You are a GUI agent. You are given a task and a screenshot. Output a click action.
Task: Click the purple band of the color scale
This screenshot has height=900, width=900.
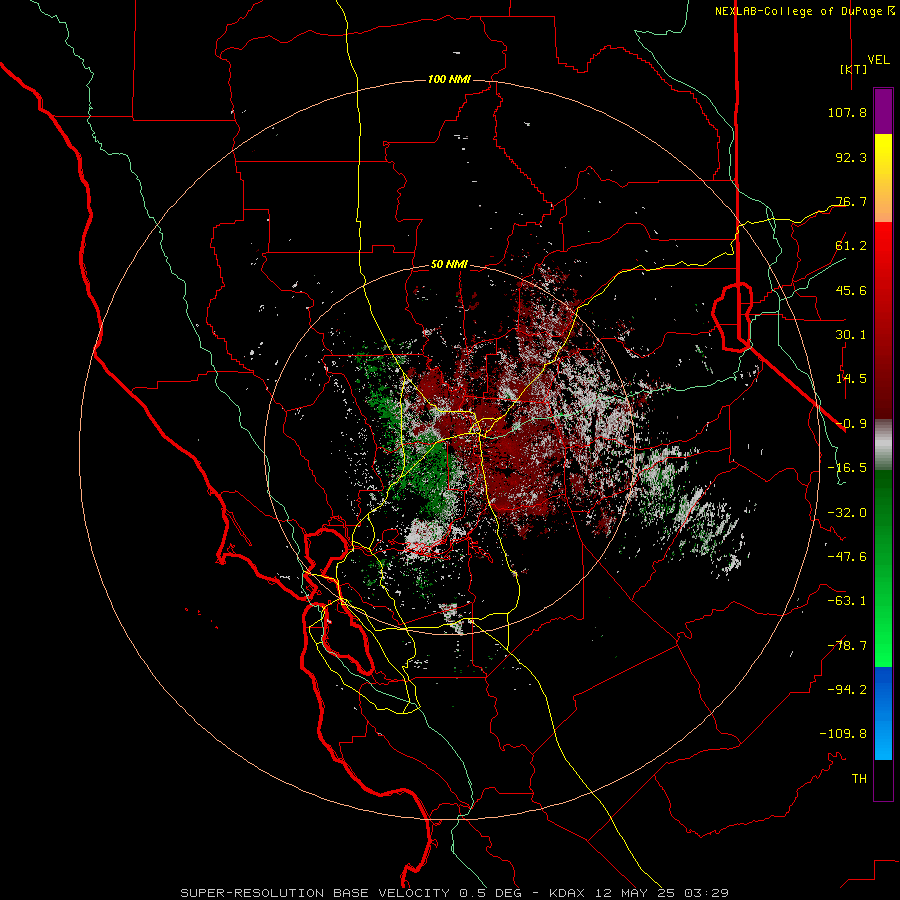point(883,111)
